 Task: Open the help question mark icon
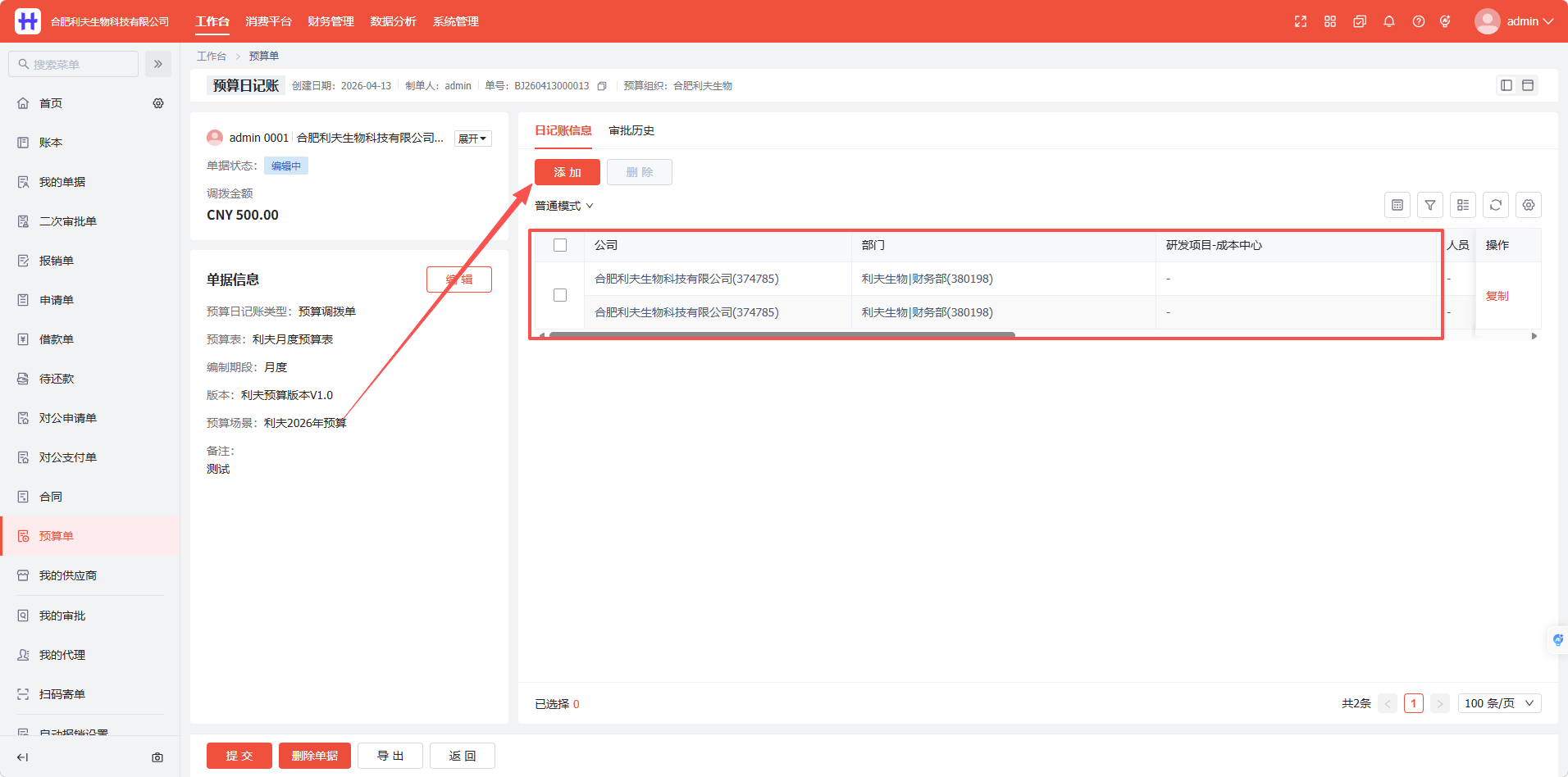pos(1418,21)
